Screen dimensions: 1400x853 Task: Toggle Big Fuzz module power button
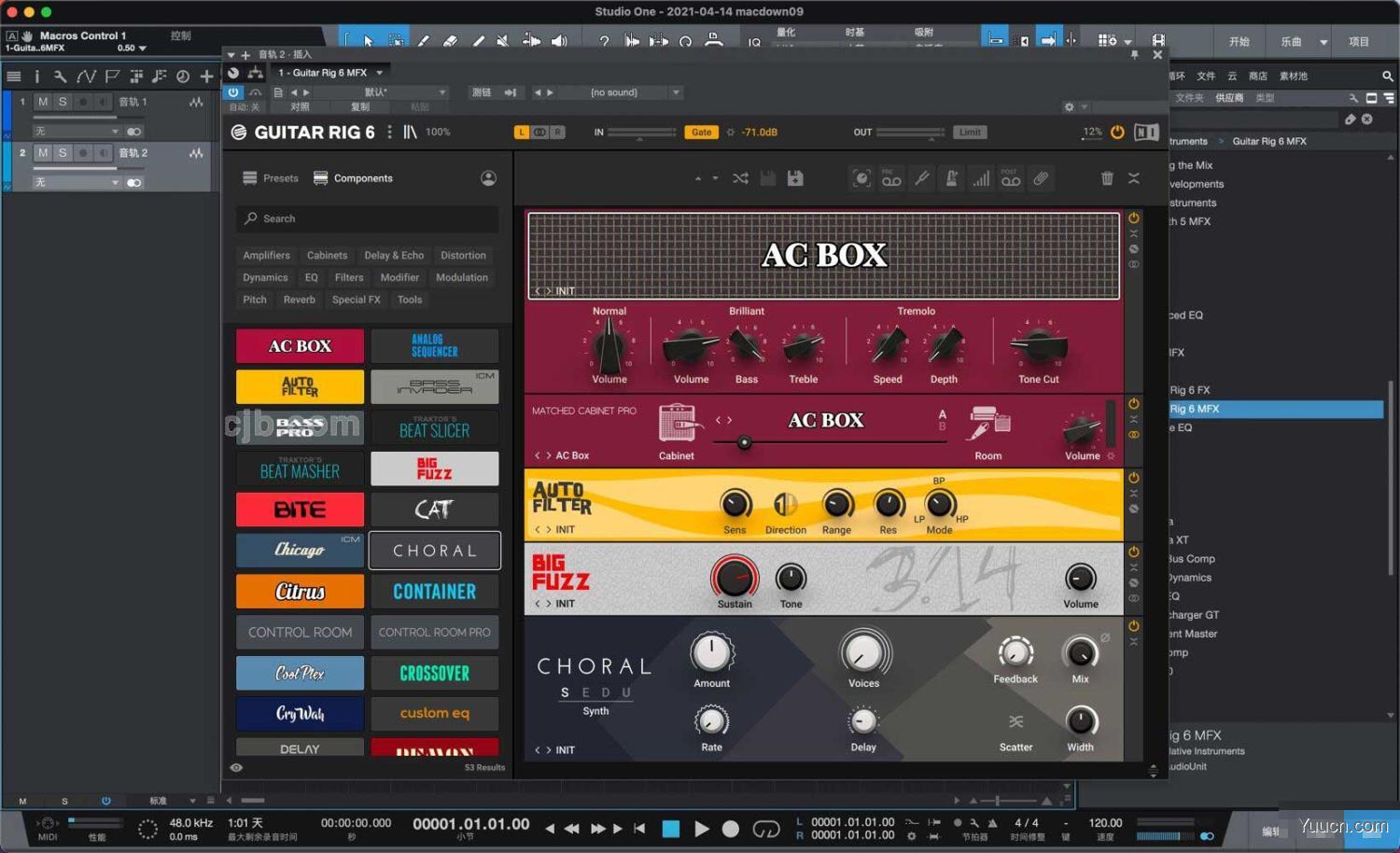1133,552
